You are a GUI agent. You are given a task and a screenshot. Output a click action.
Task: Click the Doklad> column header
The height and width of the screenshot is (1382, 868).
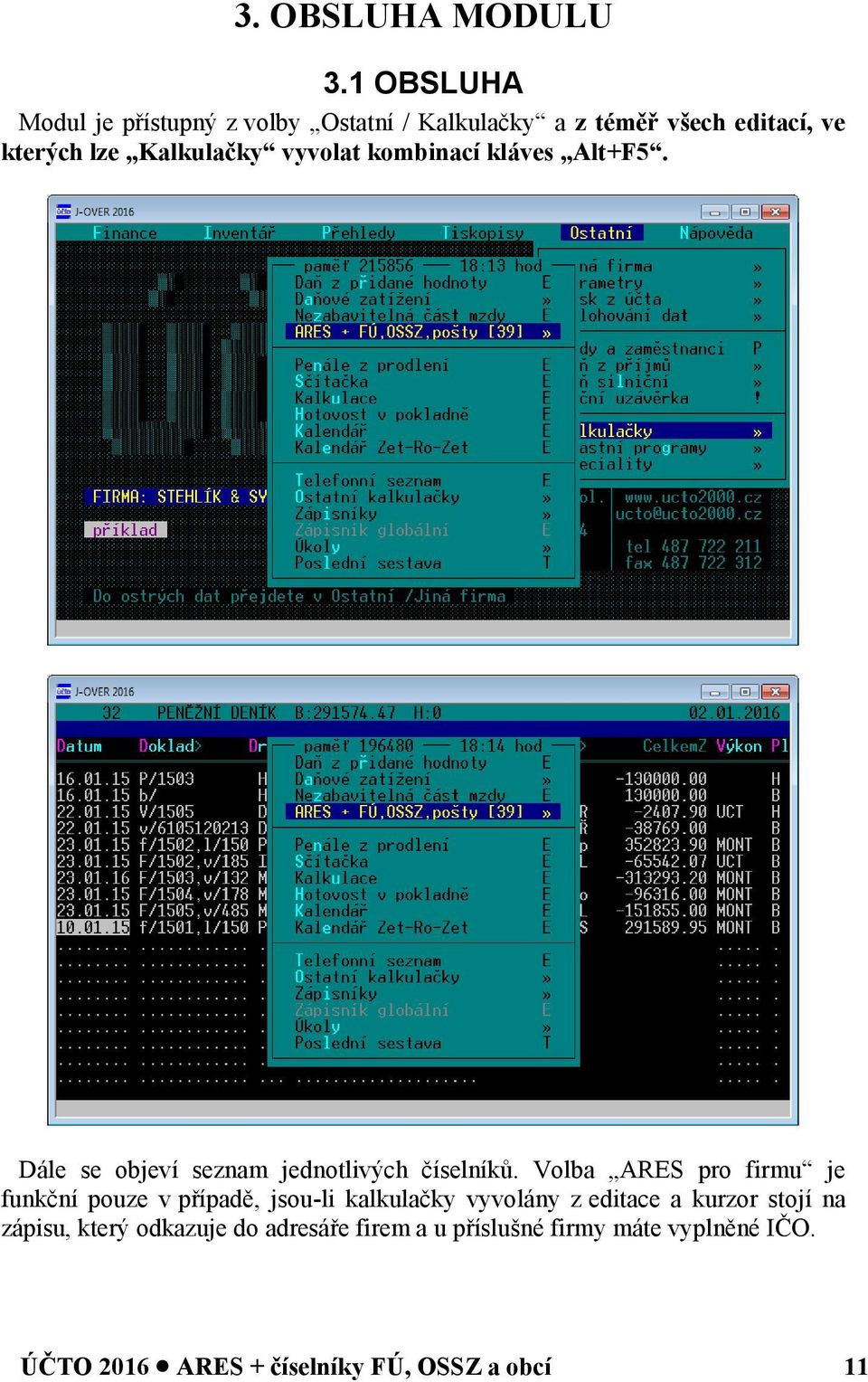[x=171, y=746]
